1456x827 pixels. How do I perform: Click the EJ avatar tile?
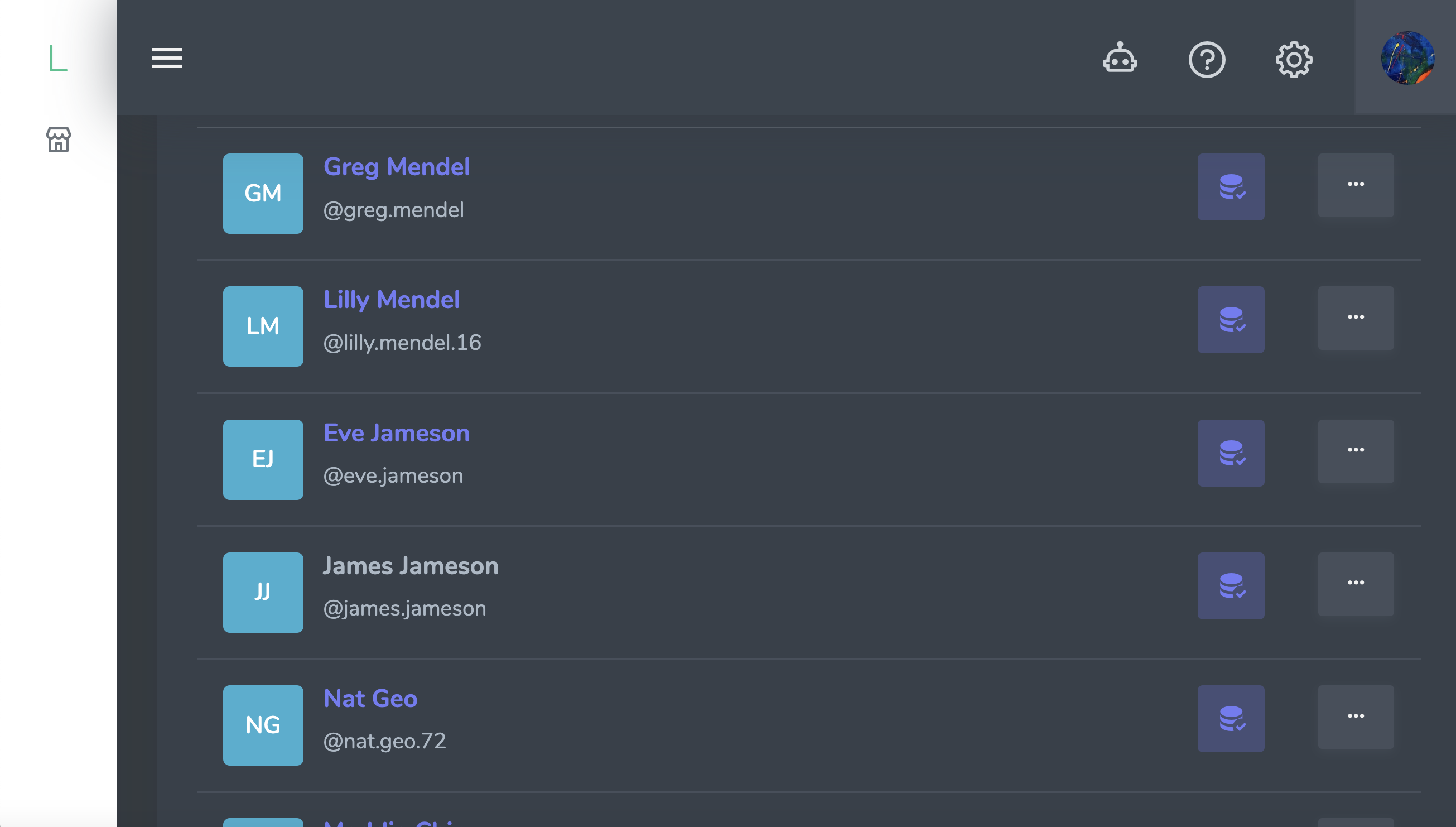click(x=263, y=459)
